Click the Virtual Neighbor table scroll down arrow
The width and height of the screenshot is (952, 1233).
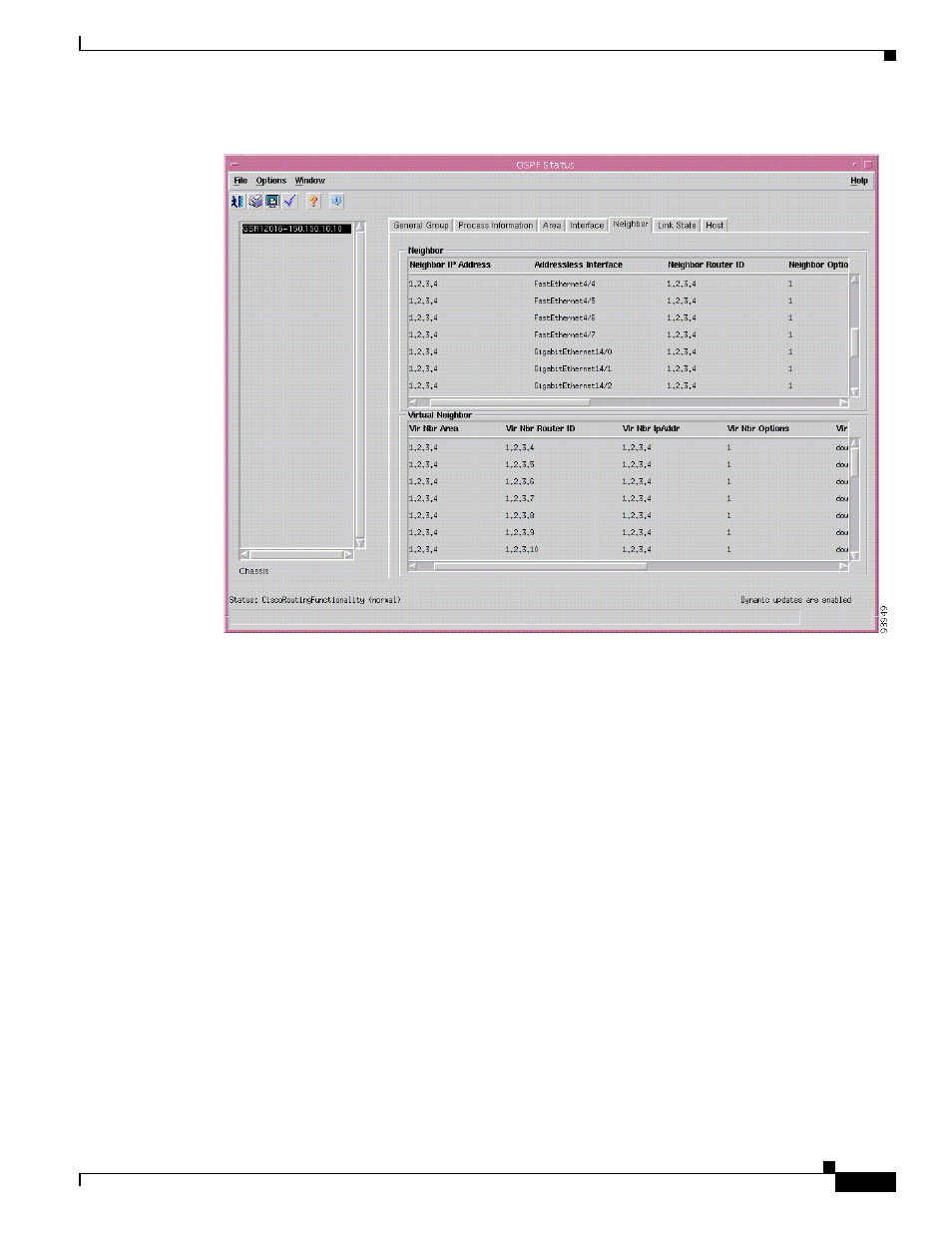[854, 555]
